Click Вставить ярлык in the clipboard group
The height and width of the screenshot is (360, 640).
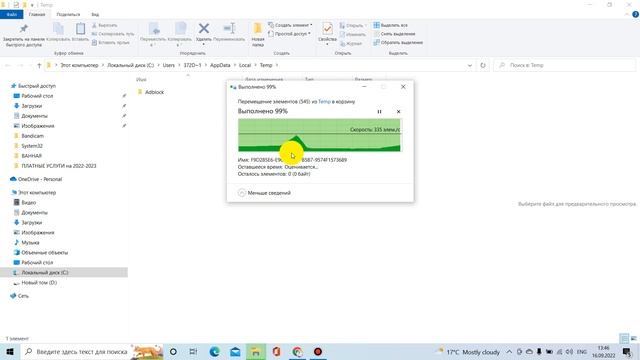coord(110,42)
